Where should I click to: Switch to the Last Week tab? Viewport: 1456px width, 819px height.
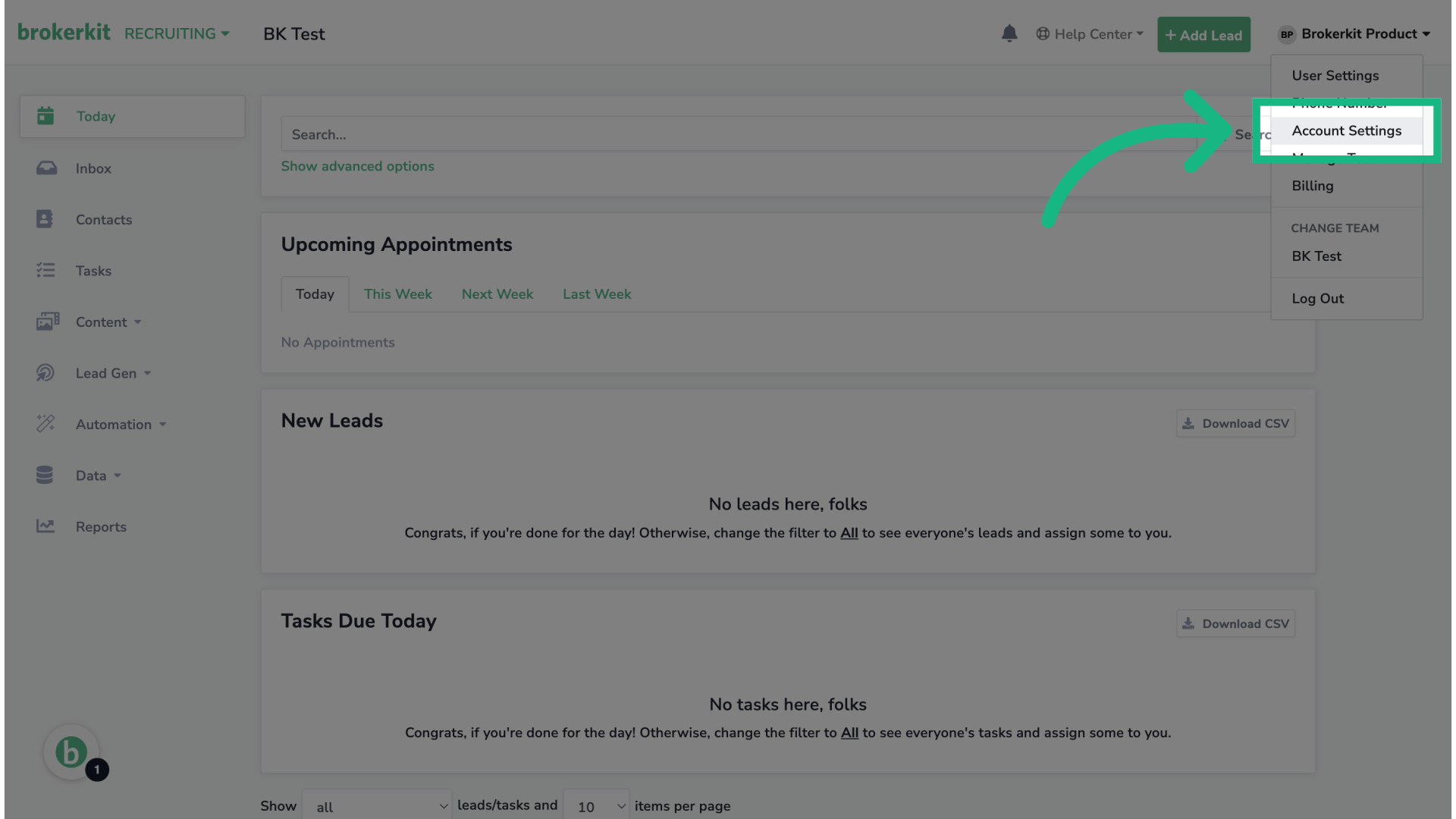pyautogui.click(x=597, y=294)
